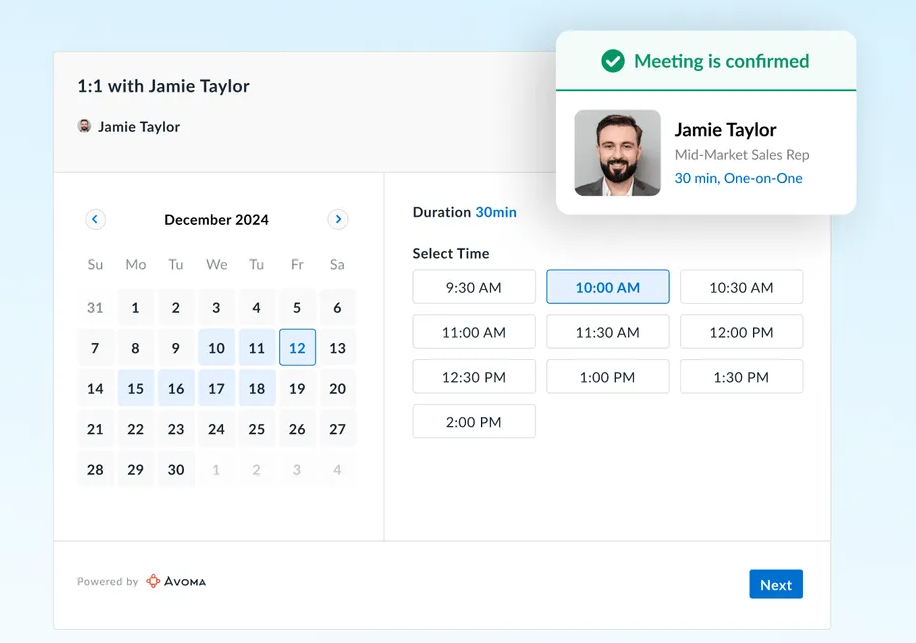Click December 20 on the calendar
Image resolution: width=916 pixels, height=643 pixels.
click(x=338, y=388)
